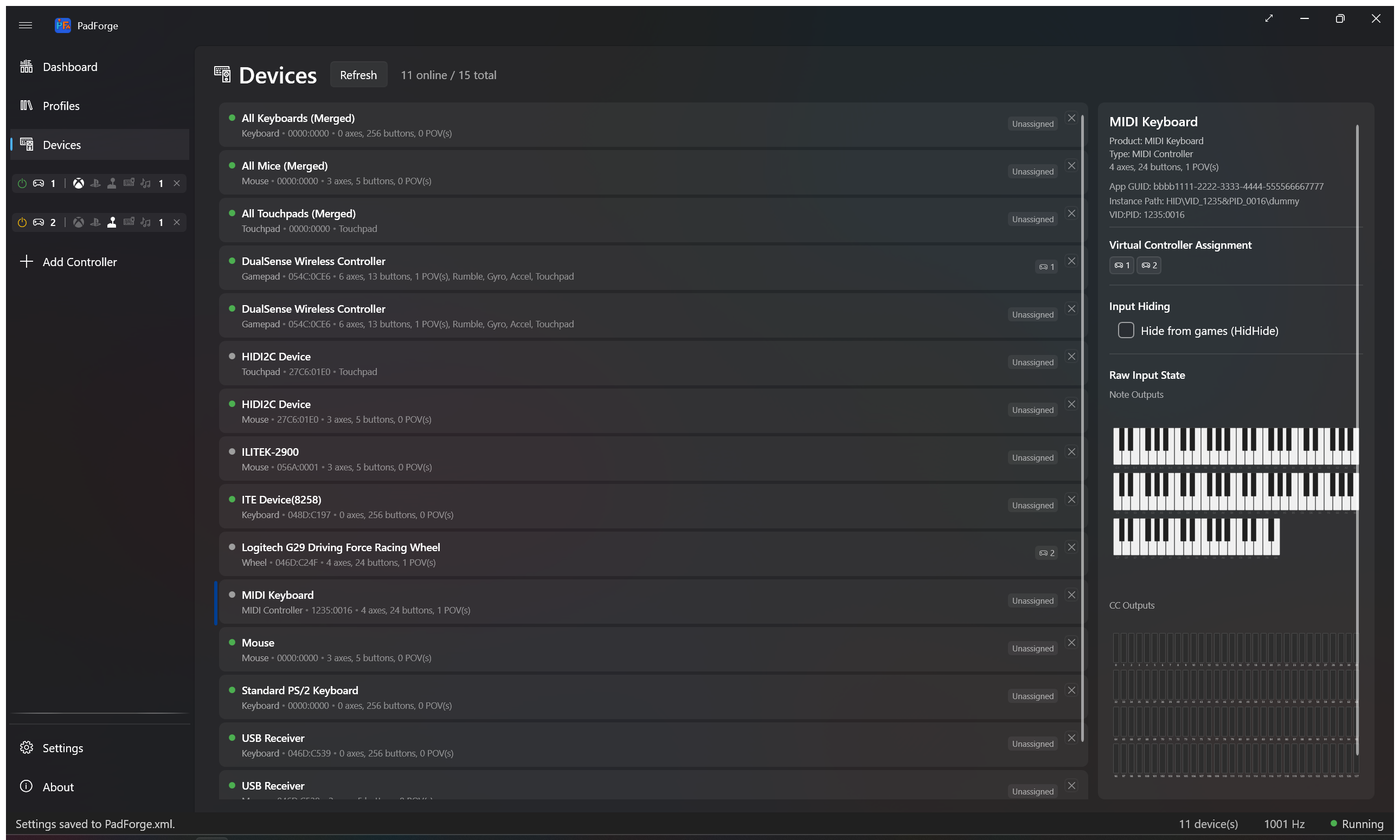The image size is (1400, 840).
Task: Click the Devices header icon
Action: tap(222, 74)
